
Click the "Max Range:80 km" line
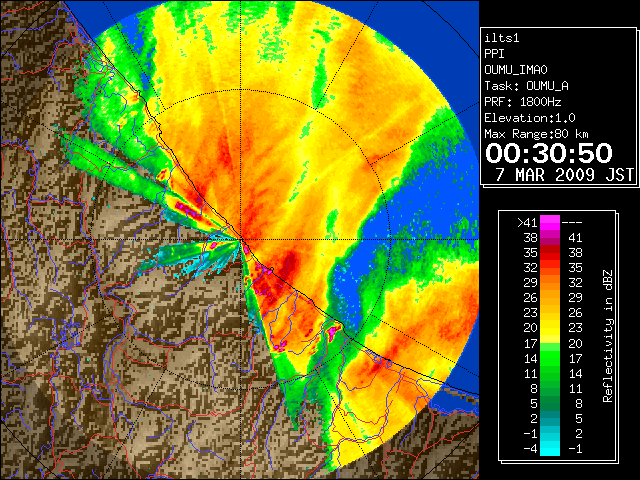[536, 134]
